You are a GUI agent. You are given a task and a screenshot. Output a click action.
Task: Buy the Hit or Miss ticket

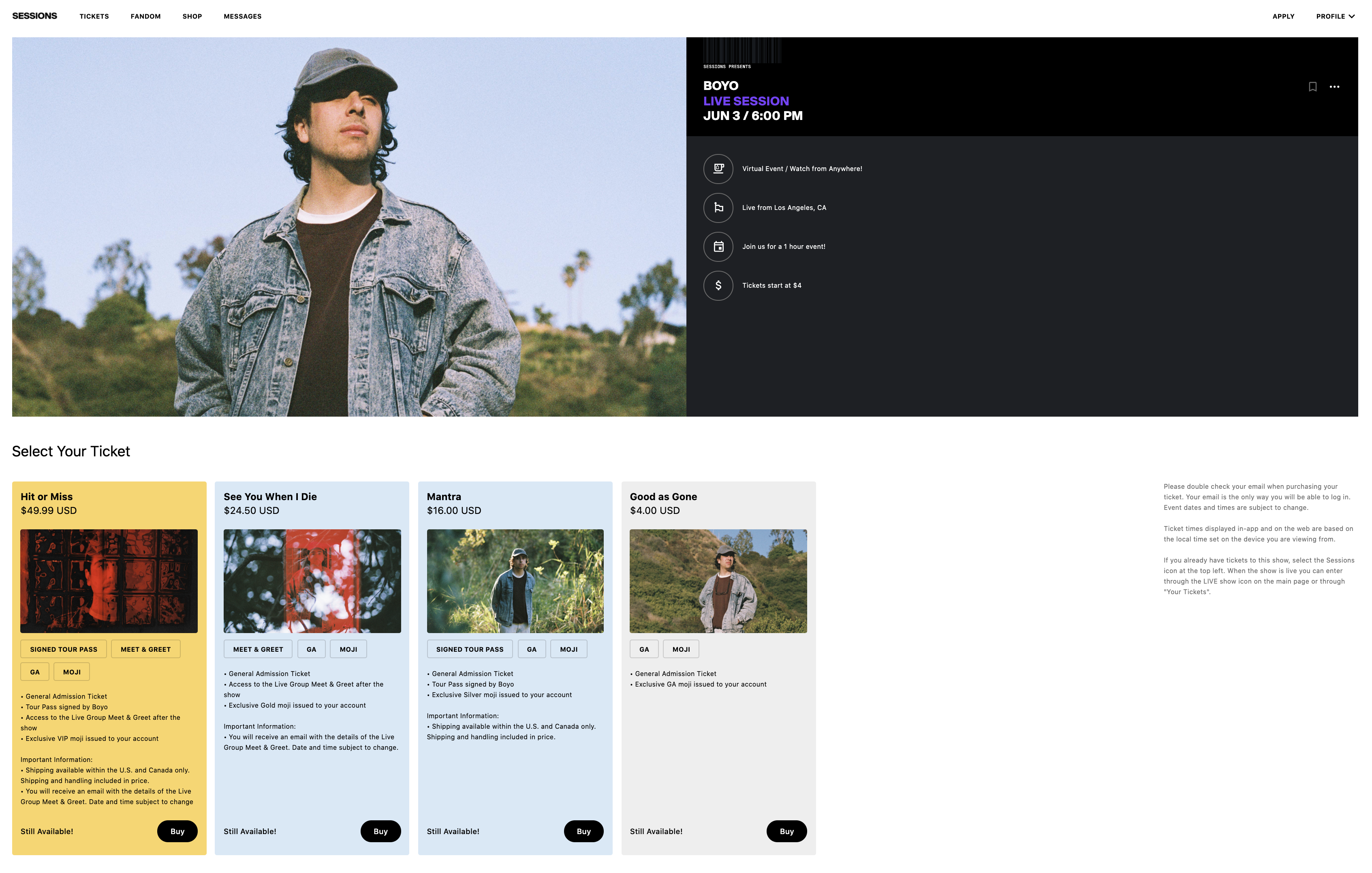click(177, 831)
